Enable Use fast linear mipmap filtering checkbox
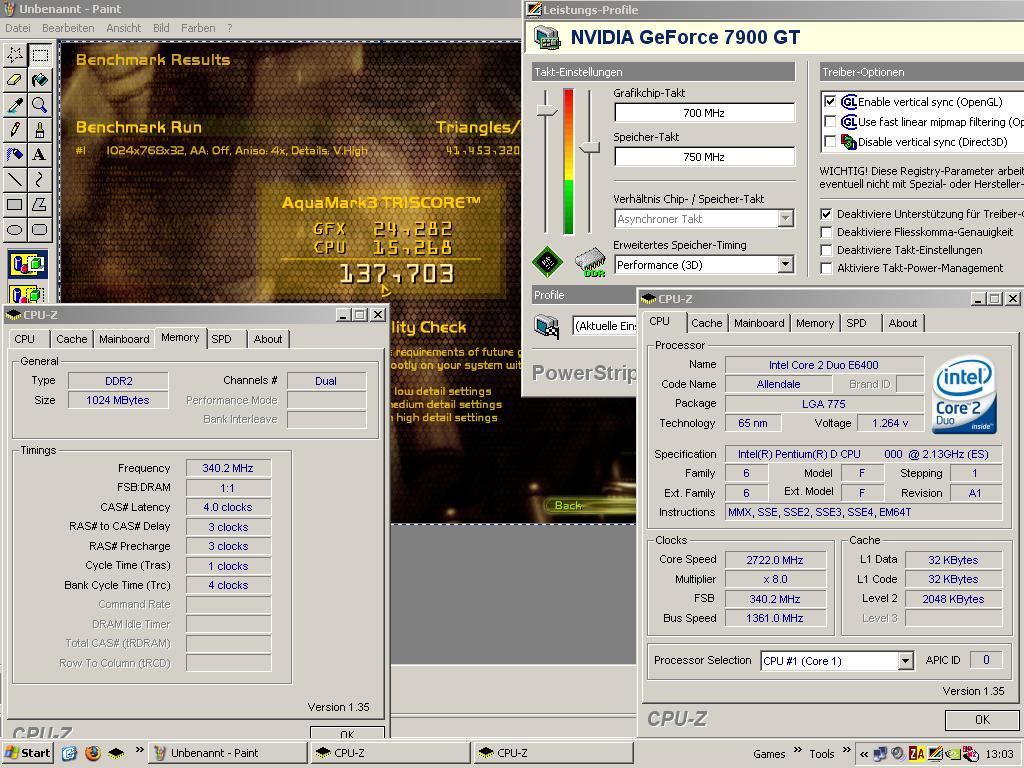Image resolution: width=1024 pixels, height=768 pixels. [830, 121]
